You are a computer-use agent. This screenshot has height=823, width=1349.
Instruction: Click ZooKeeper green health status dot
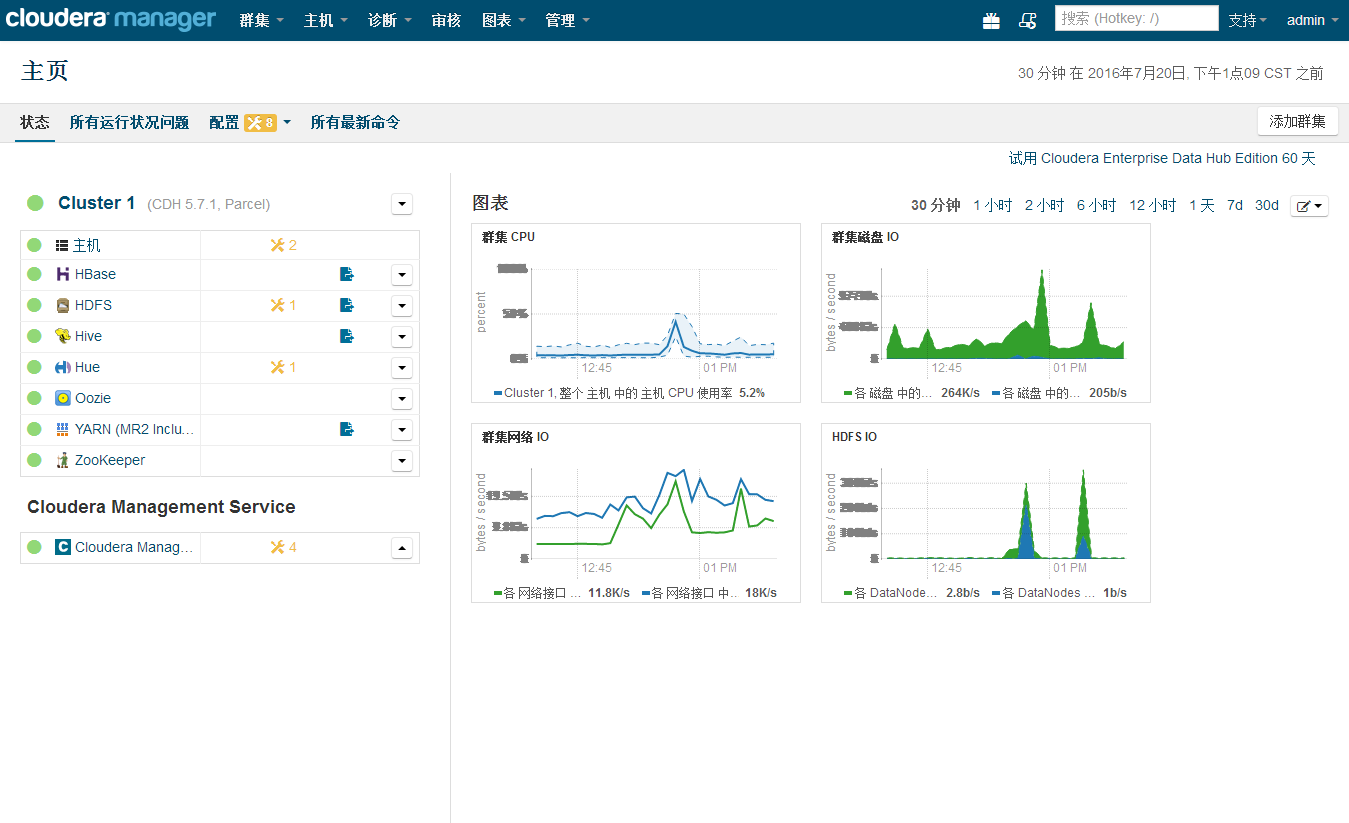point(34,460)
